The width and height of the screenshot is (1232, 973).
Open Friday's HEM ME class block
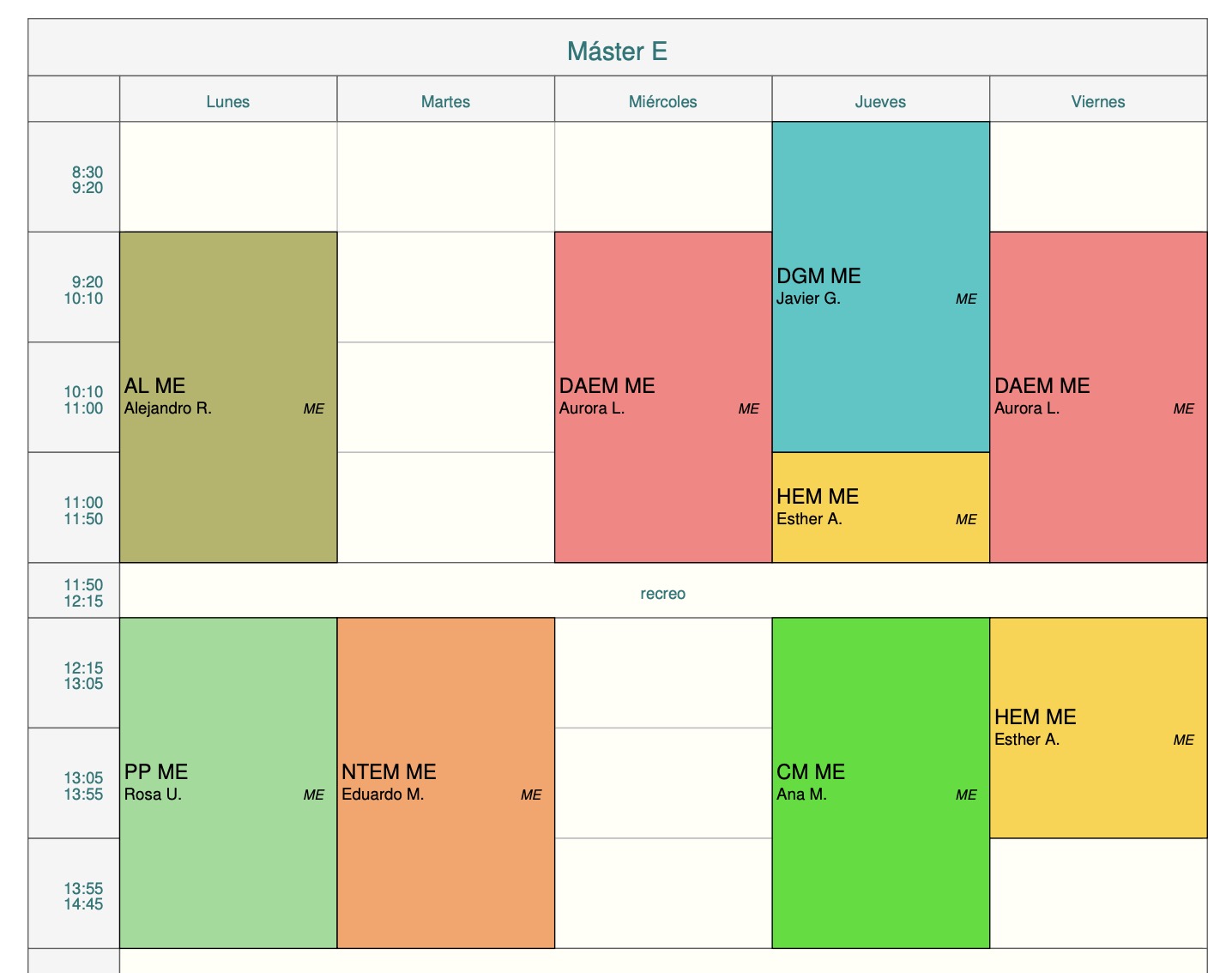click(1098, 728)
